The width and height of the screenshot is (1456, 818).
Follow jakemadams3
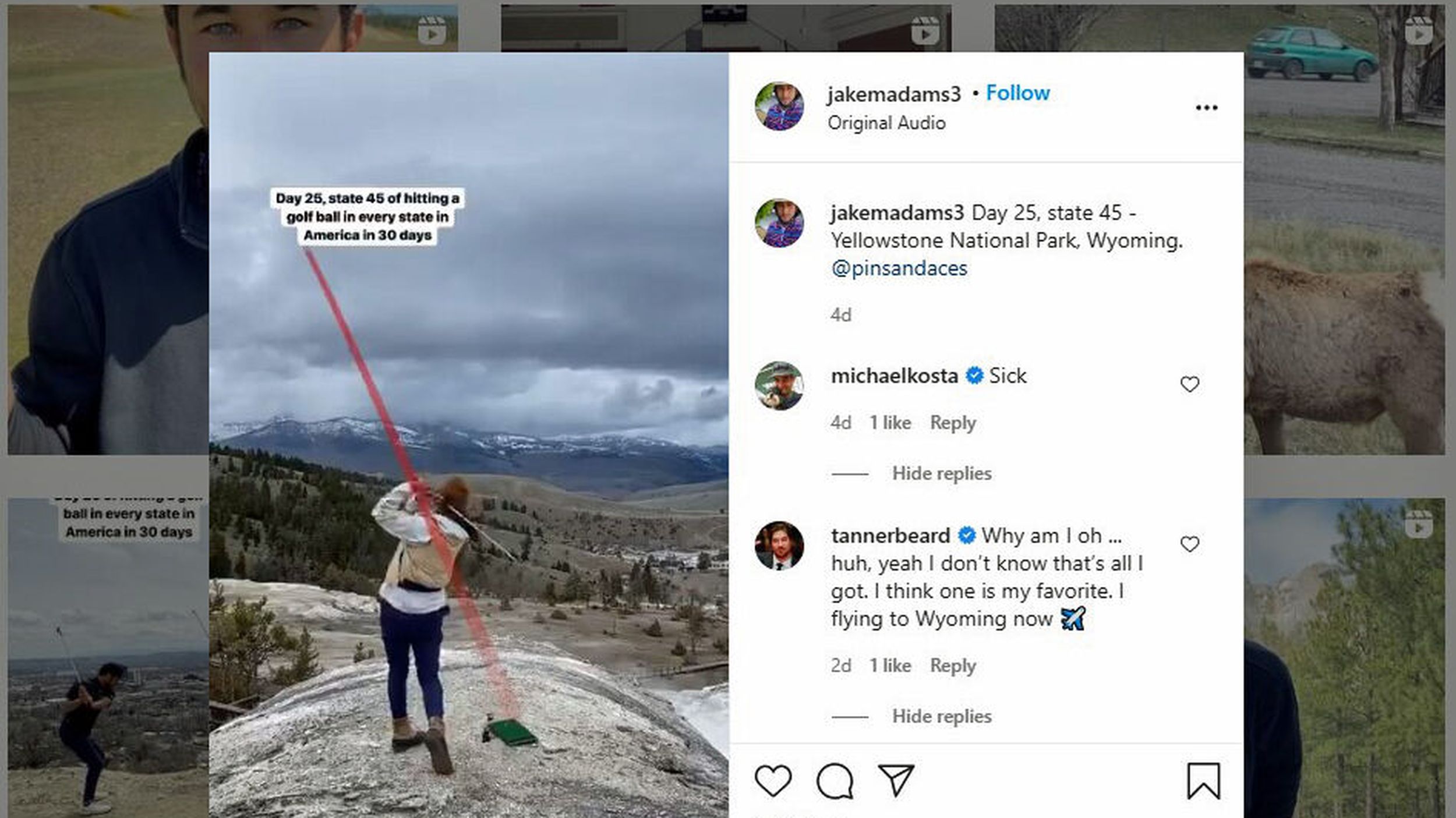(1017, 93)
